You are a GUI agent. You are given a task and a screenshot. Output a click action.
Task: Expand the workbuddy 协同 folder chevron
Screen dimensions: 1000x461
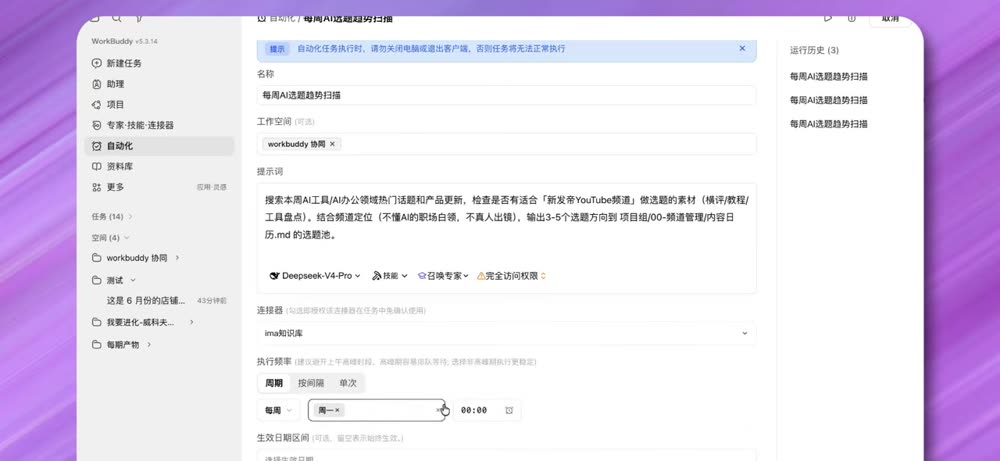(177, 258)
